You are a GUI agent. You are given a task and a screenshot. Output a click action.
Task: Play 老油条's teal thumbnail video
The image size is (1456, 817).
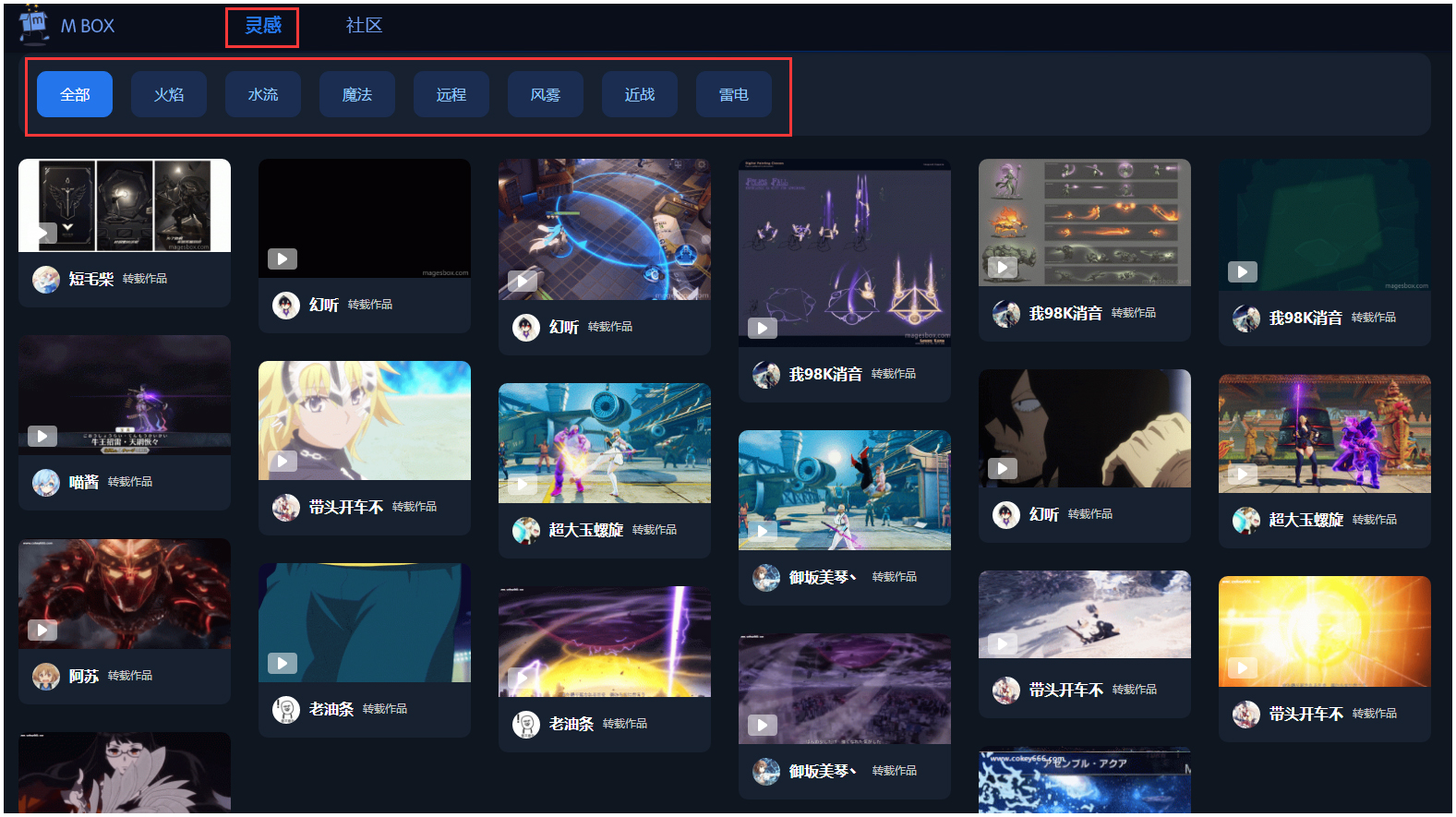pos(283,663)
